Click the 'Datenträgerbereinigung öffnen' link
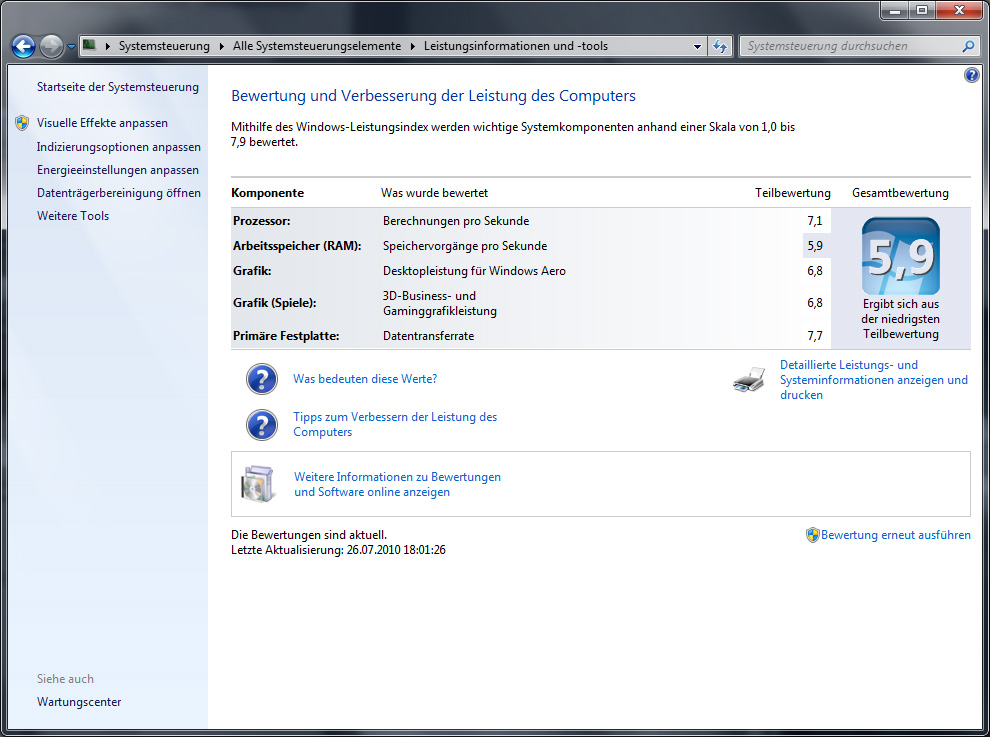Screen dimensions: 990x737 tap(119, 193)
